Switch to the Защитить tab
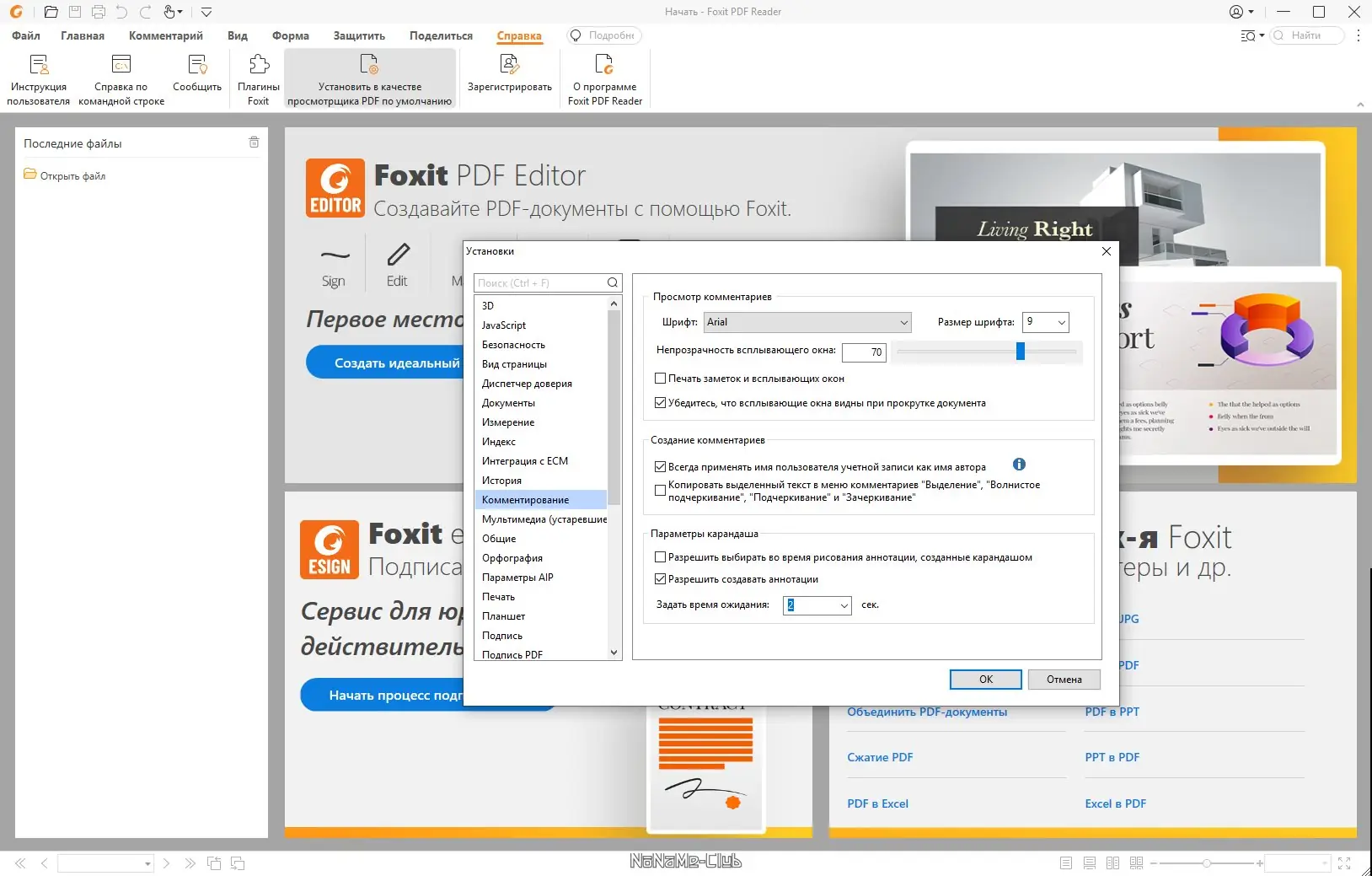Screen dimensions: 1372x876 [x=359, y=35]
